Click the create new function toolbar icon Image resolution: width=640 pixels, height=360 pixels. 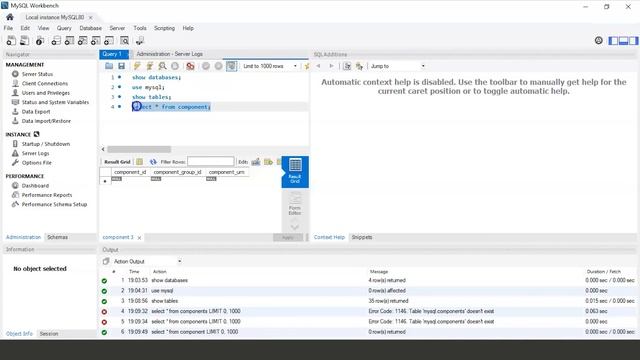(109, 40)
